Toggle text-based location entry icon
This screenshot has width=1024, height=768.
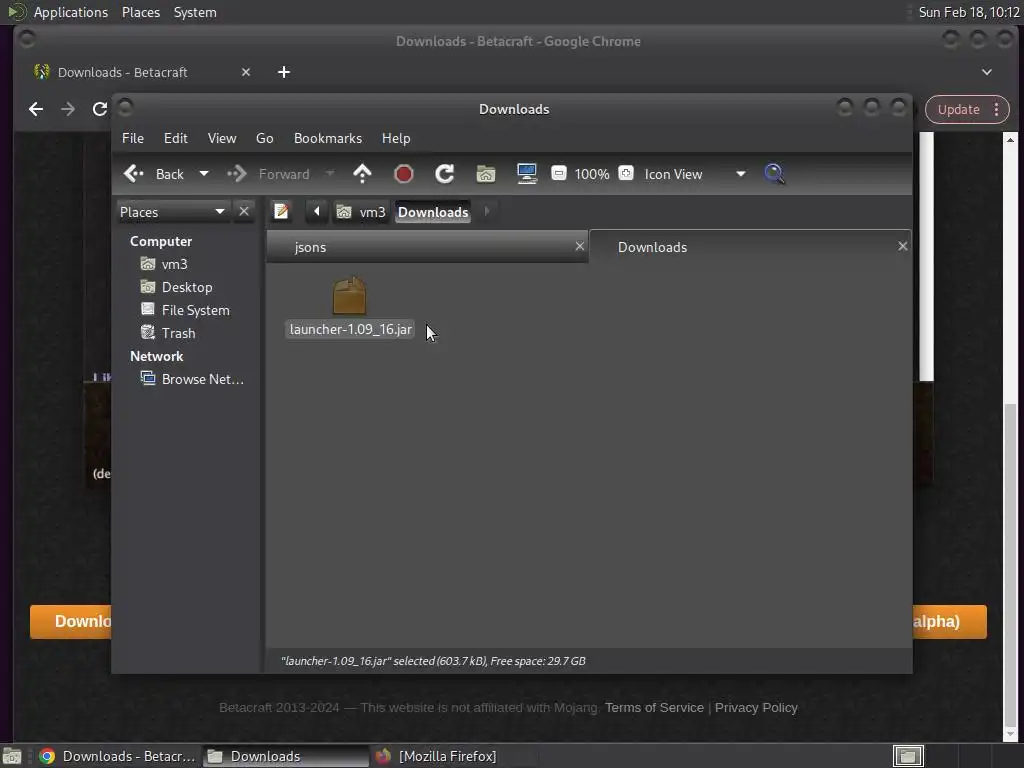[x=281, y=212]
